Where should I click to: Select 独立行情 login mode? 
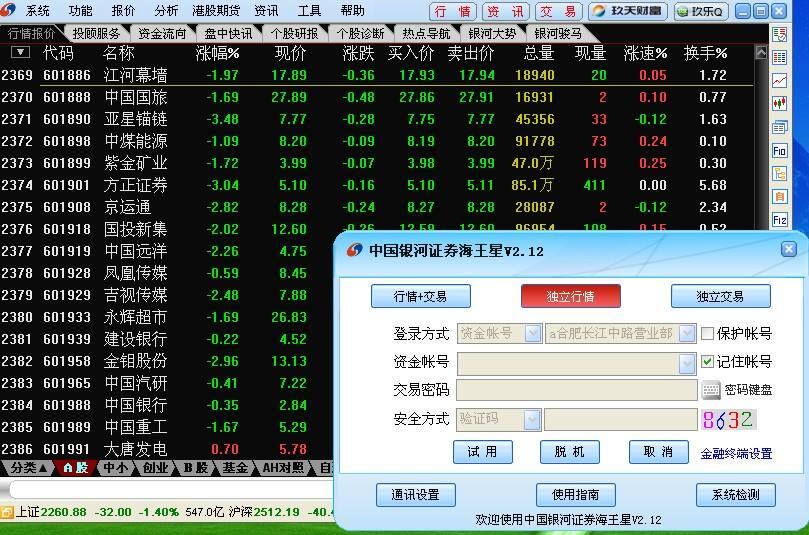tap(571, 296)
